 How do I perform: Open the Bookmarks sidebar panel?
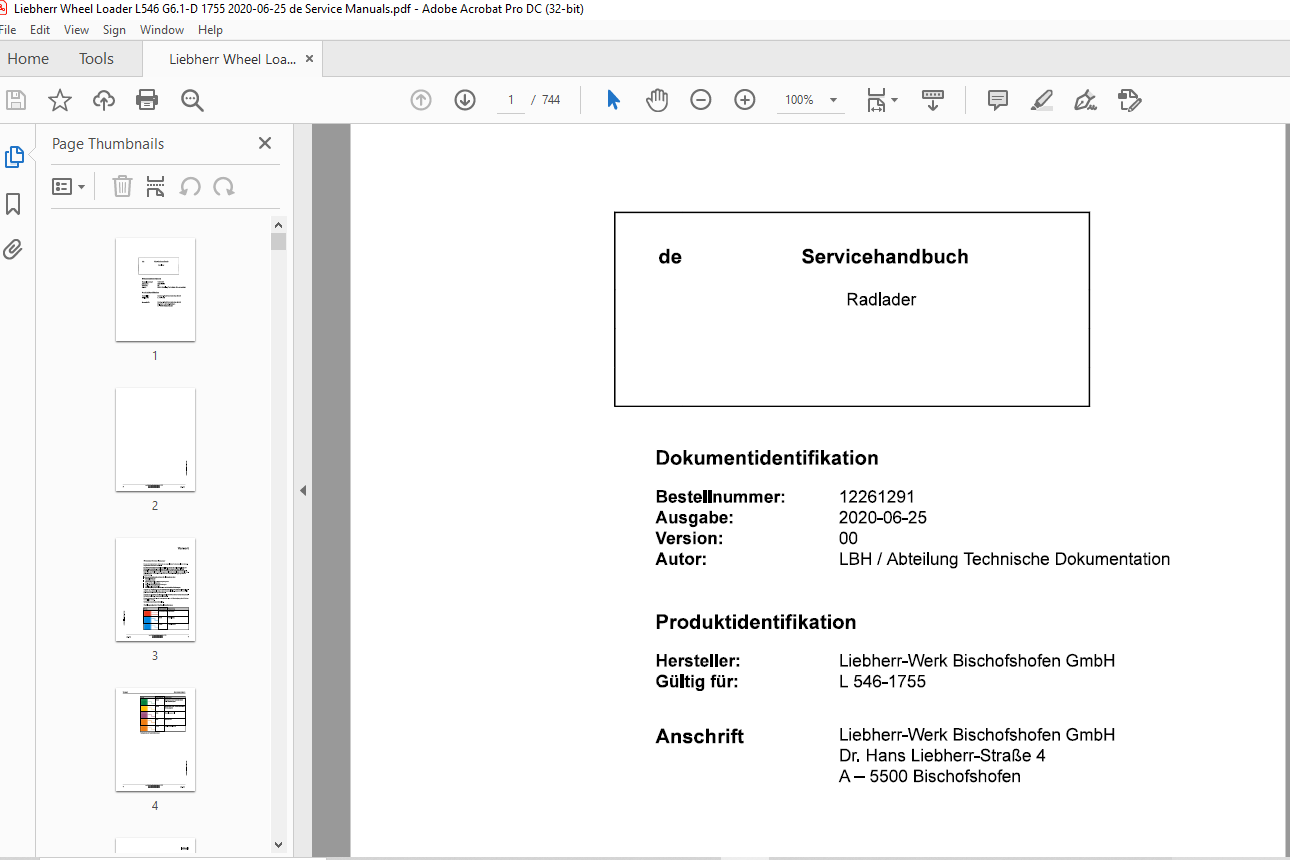click(x=13, y=204)
